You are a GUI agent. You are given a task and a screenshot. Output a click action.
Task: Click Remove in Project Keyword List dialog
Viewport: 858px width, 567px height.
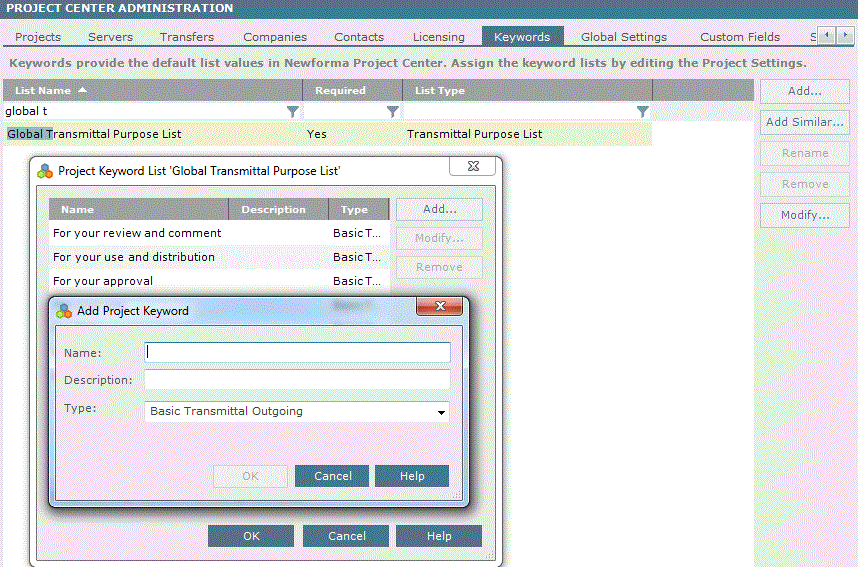click(439, 267)
